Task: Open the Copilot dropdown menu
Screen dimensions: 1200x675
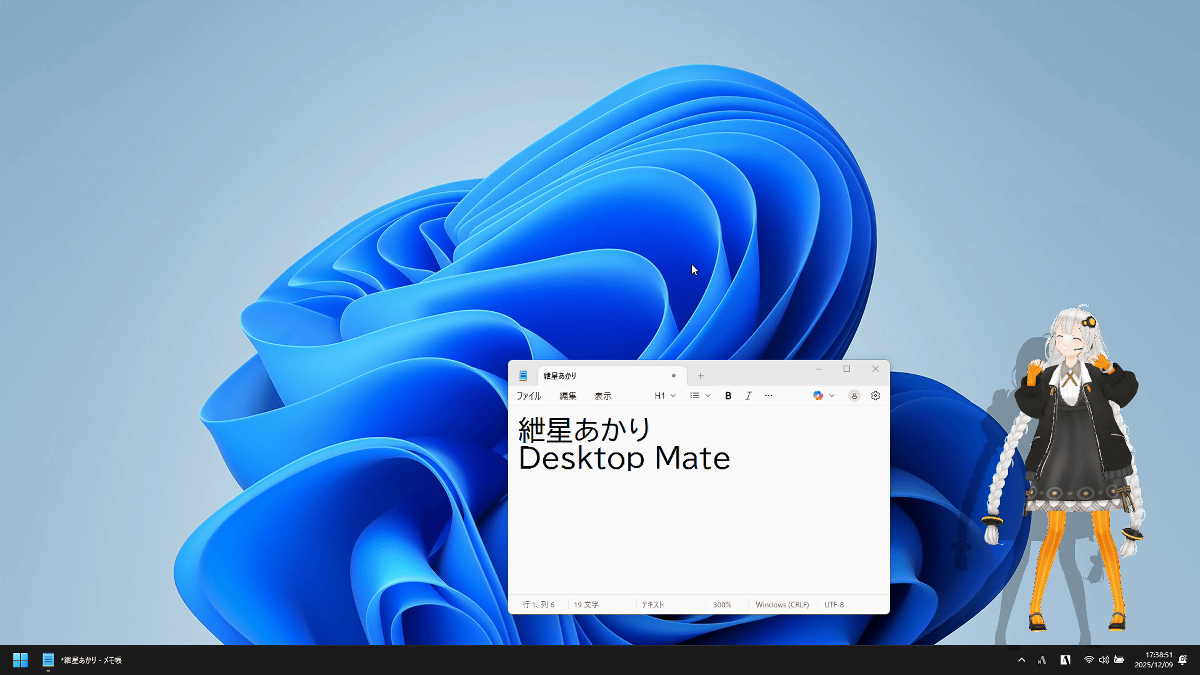Action: 824,396
